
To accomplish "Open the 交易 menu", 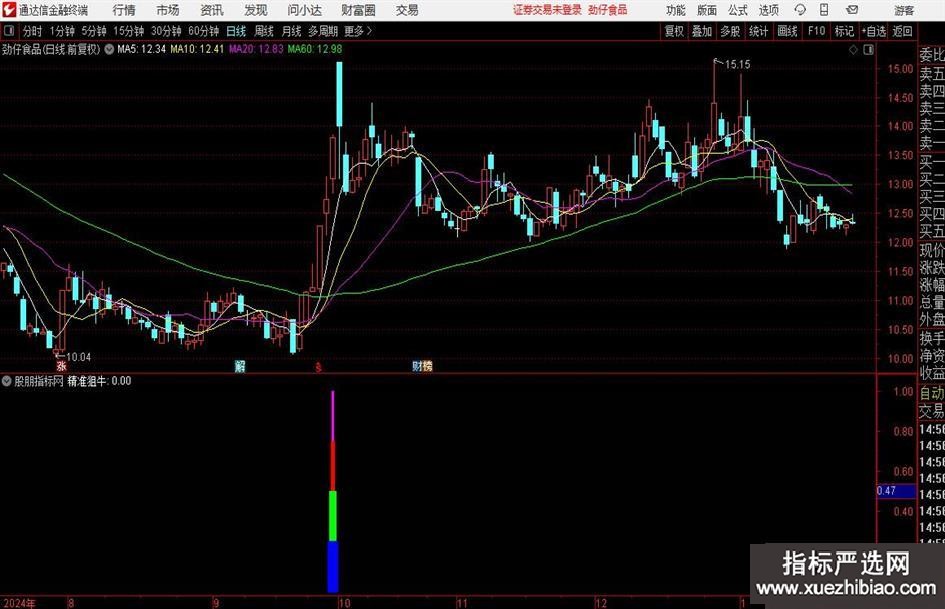I will pyautogui.click(x=407, y=10).
